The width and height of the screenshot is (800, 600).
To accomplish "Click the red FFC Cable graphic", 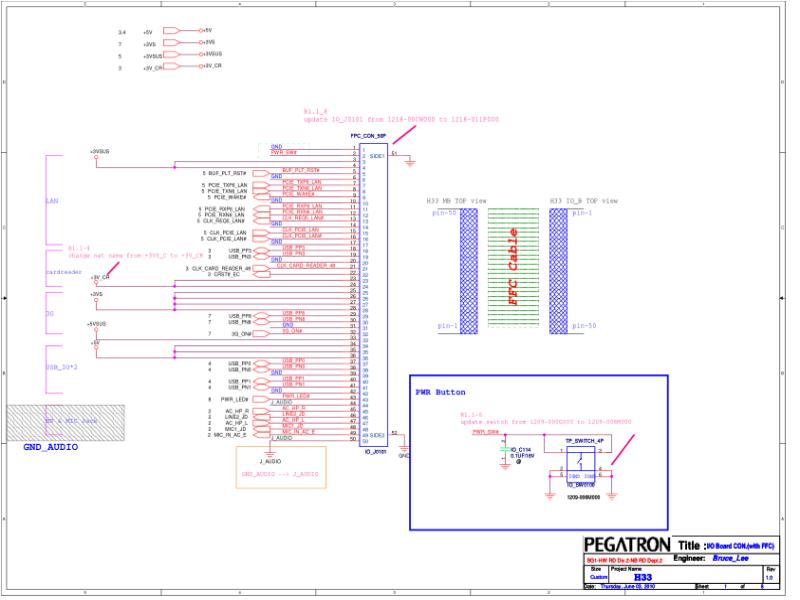I will 513,267.
